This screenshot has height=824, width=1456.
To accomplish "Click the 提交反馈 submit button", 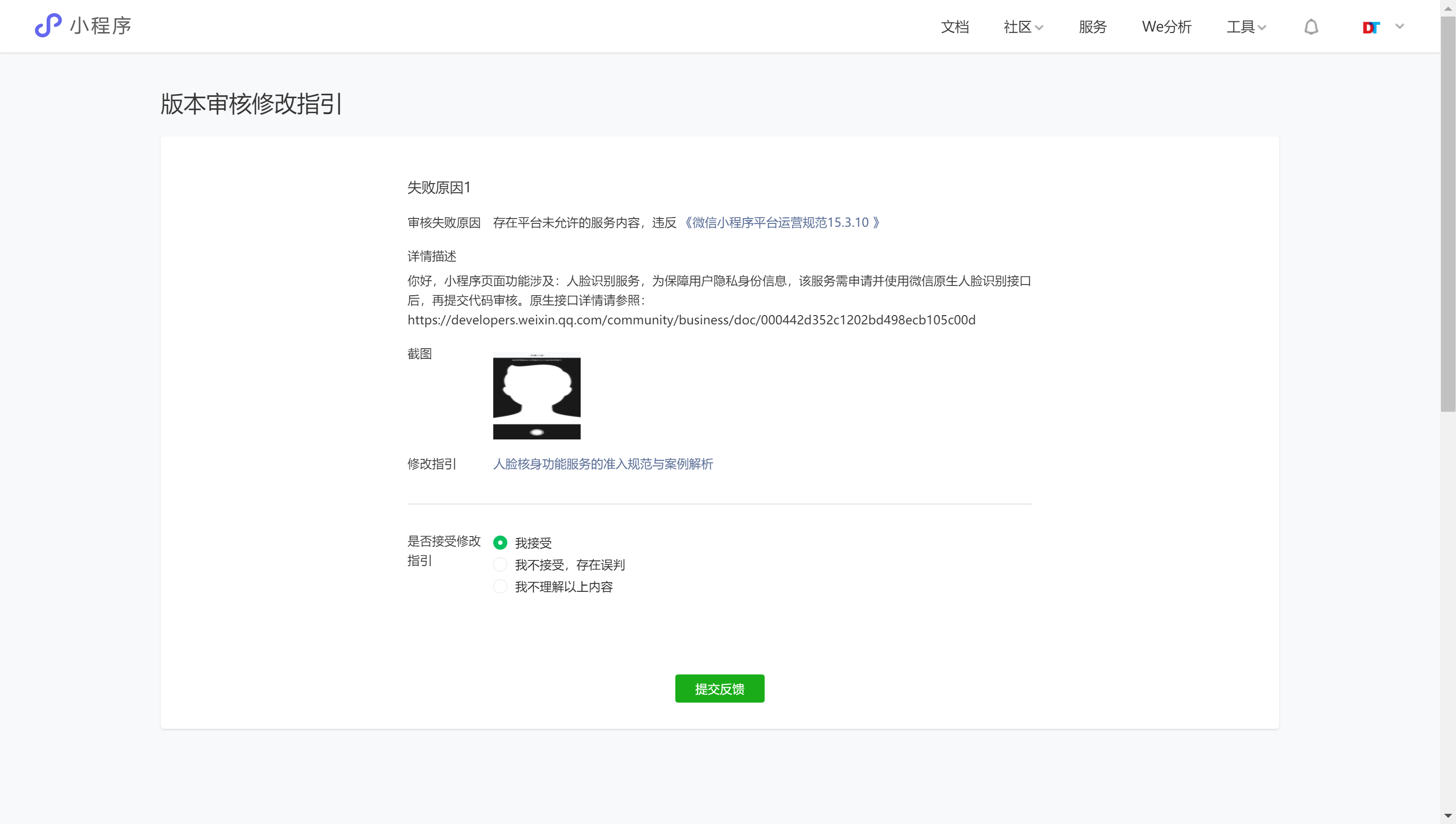I will coord(719,689).
